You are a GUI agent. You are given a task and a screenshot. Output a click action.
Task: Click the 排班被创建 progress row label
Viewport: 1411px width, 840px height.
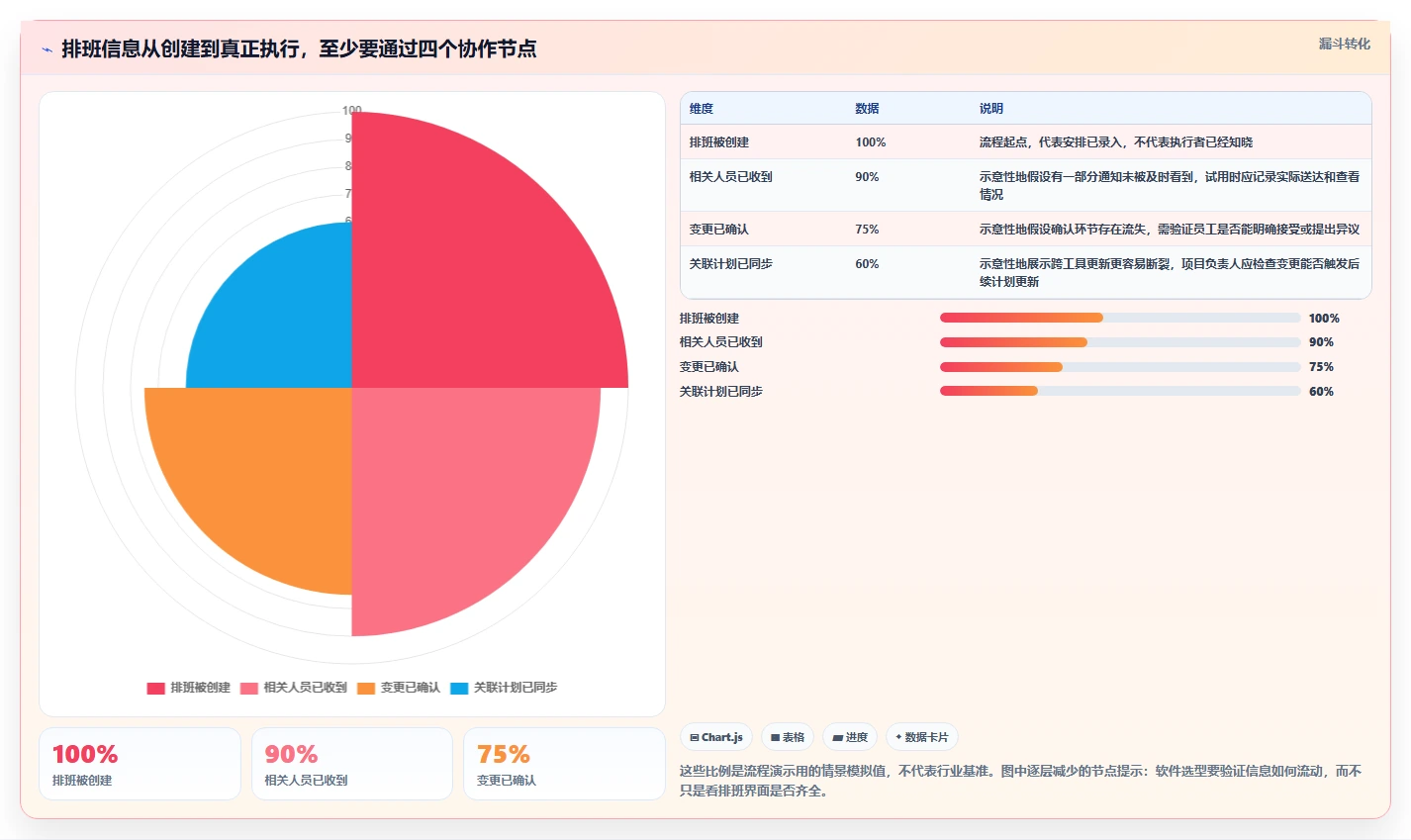click(x=709, y=319)
